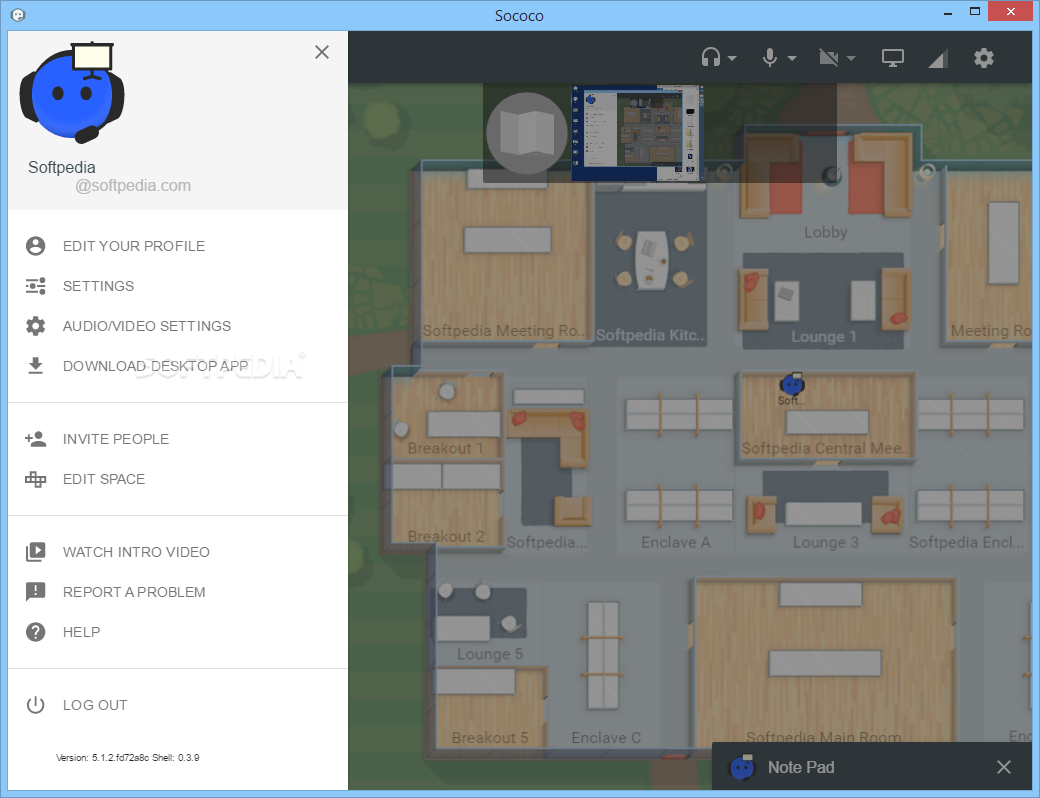1040x798 pixels.
Task: Open the shared screen thumbnail preview
Action: 637,133
